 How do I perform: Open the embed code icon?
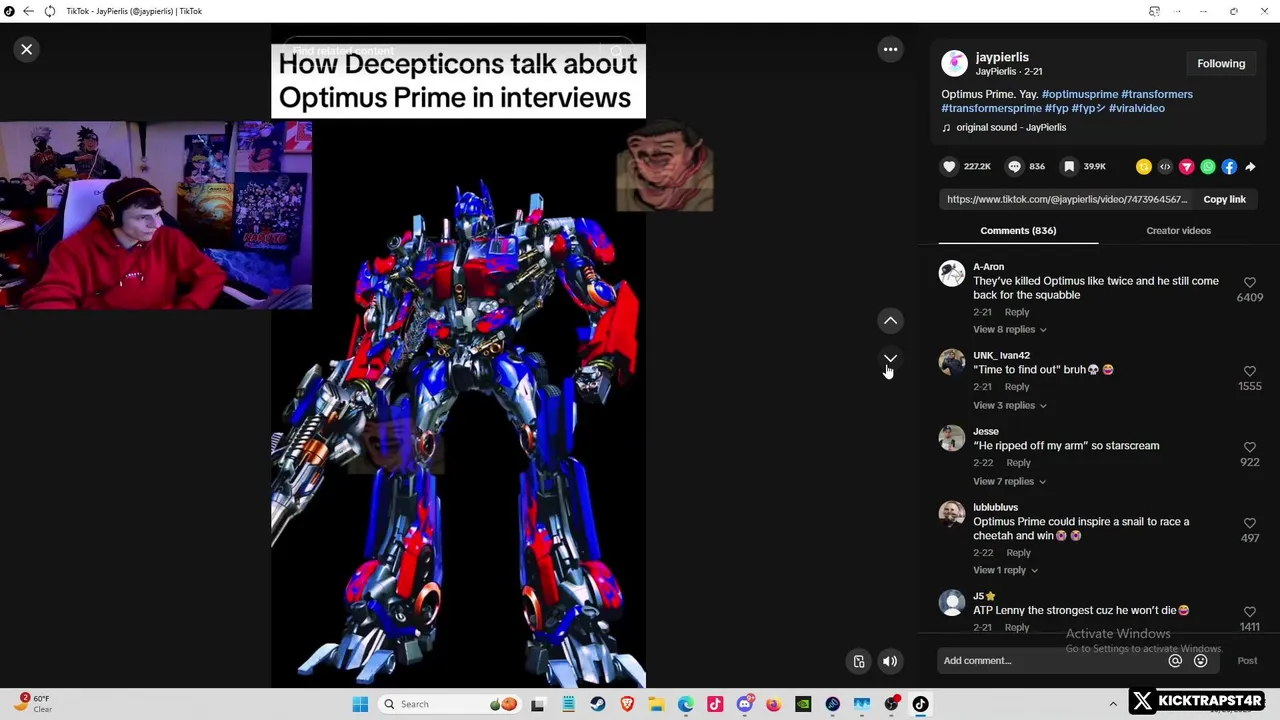(1165, 167)
